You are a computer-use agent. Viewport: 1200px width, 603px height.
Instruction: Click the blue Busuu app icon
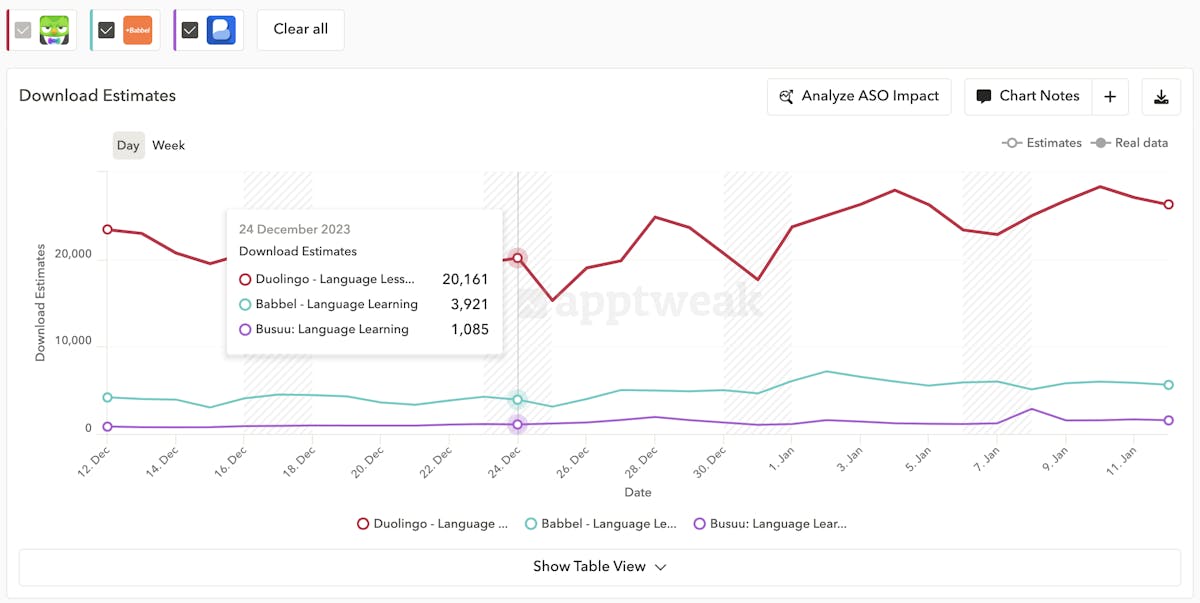click(x=221, y=30)
